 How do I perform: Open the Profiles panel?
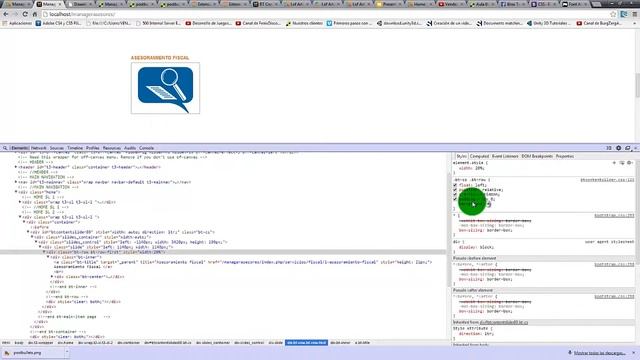pos(93,148)
